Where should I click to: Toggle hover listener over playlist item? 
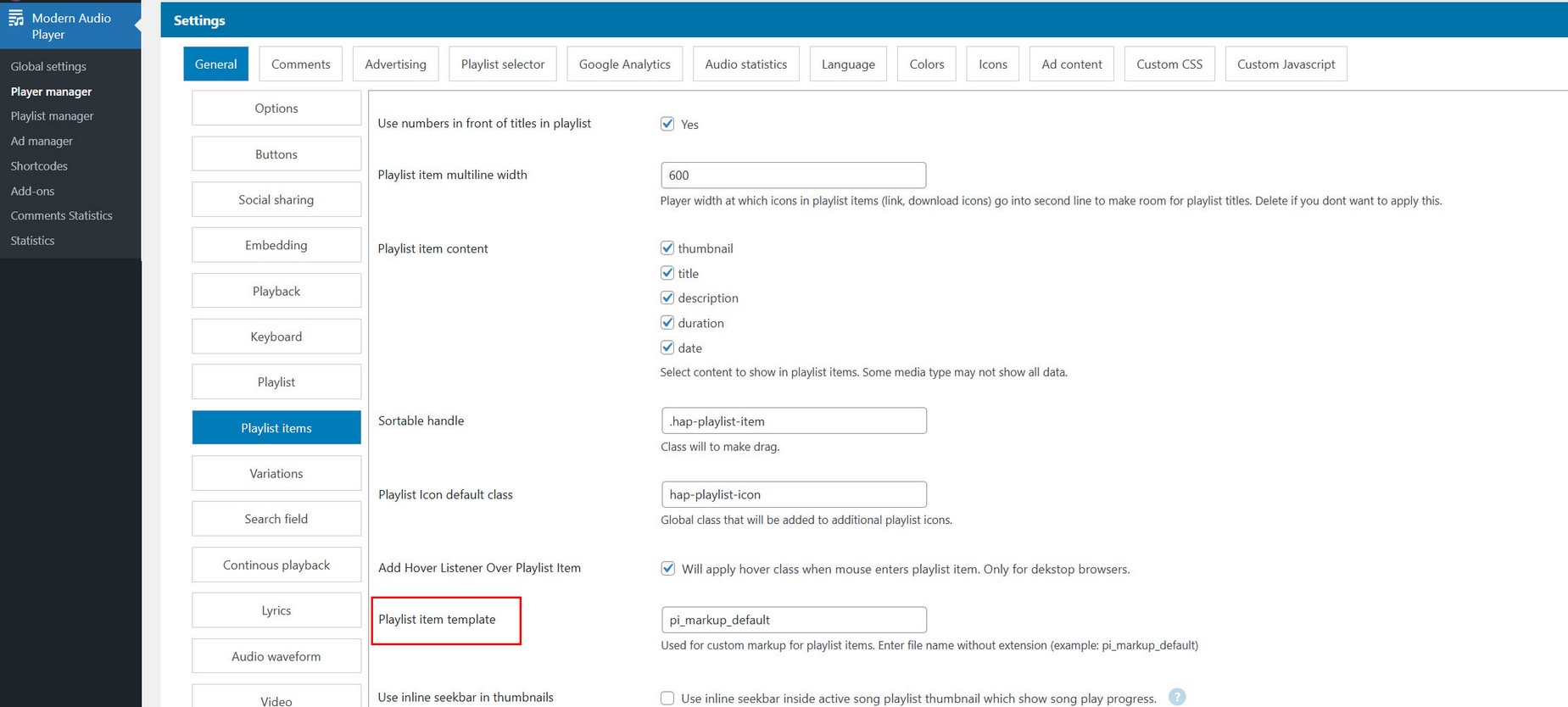pos(668,569)
